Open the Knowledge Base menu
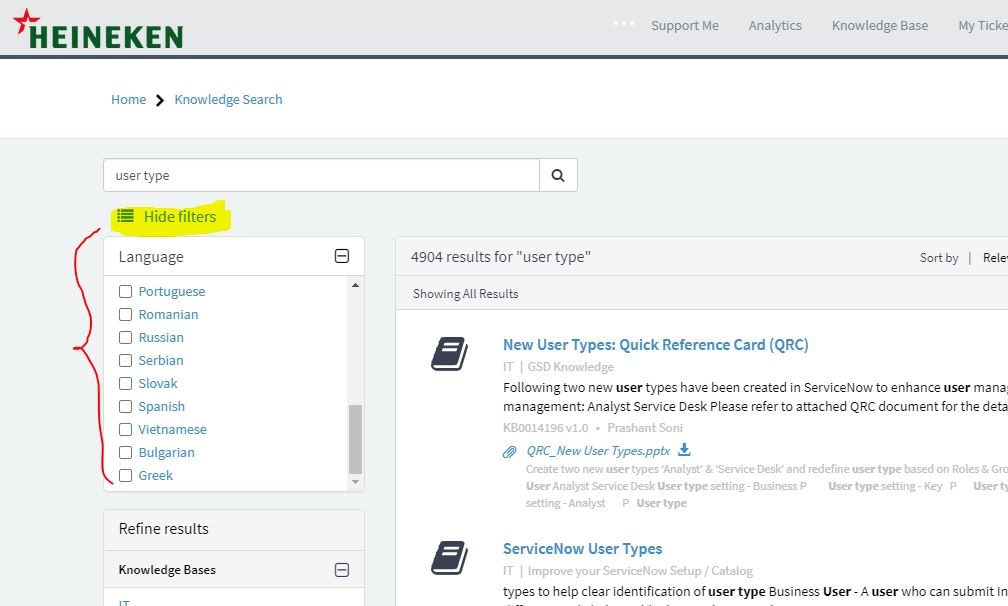The width and height of the screenshot is (1008, 606). click(879, 26)
